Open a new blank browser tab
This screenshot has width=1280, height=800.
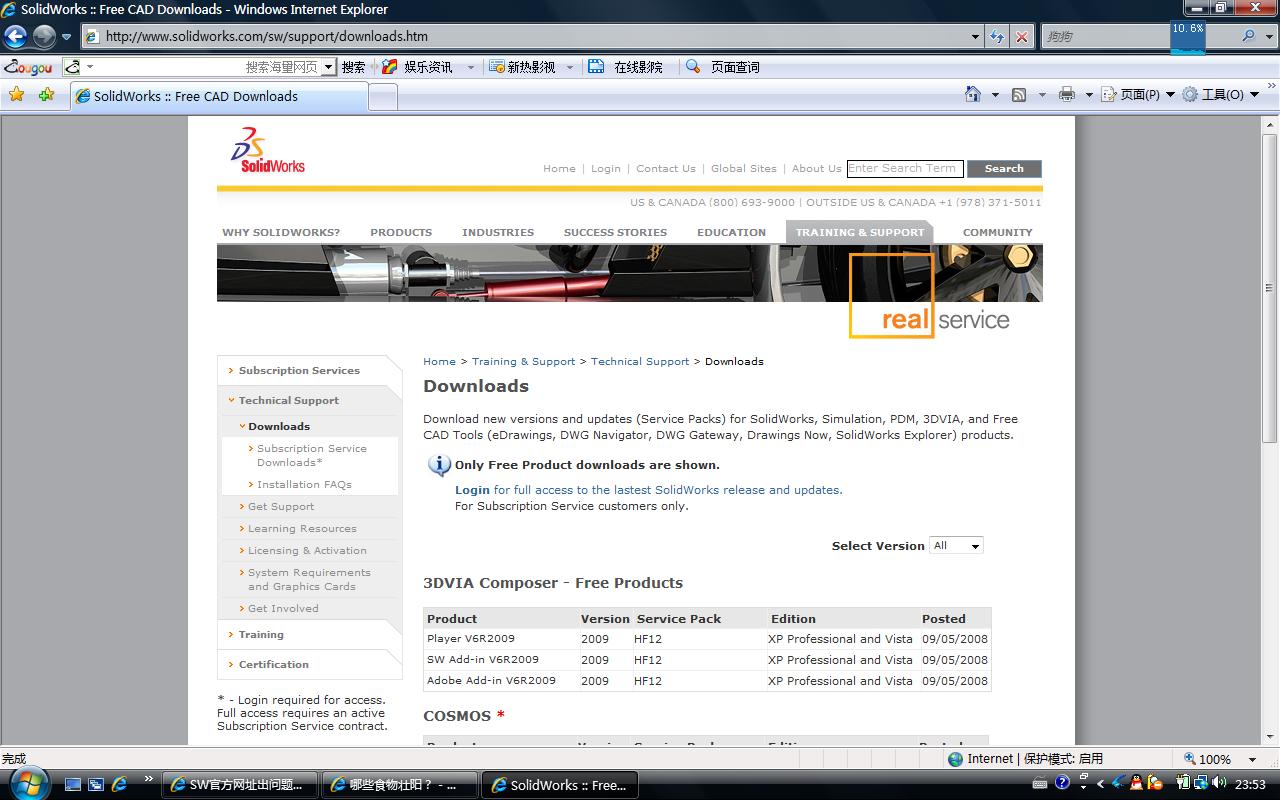coord(383,97)
